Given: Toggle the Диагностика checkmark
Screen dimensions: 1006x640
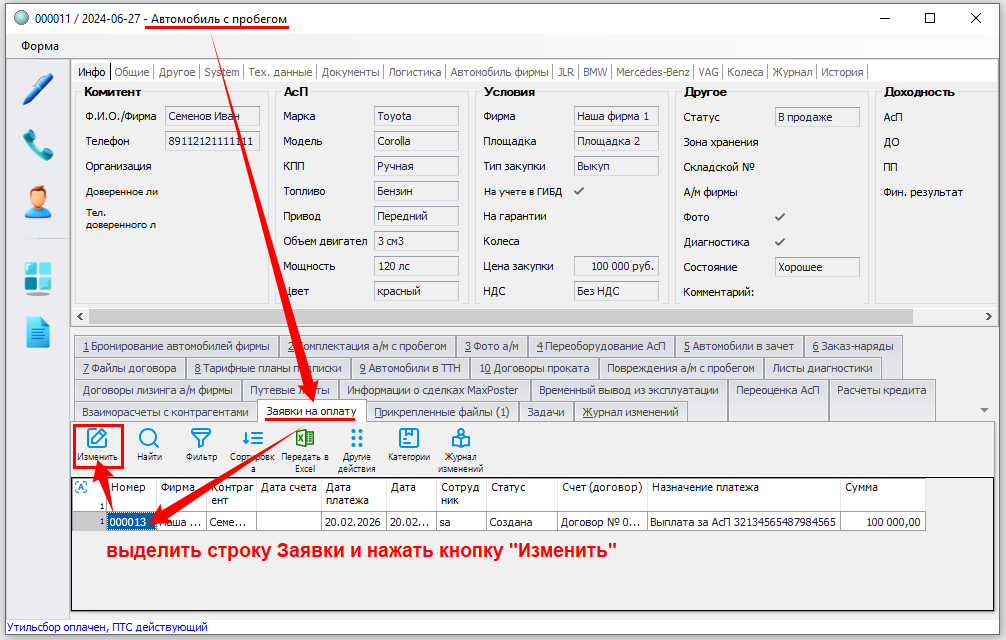Looking at the screenshot, I should [x=780, y=242].
